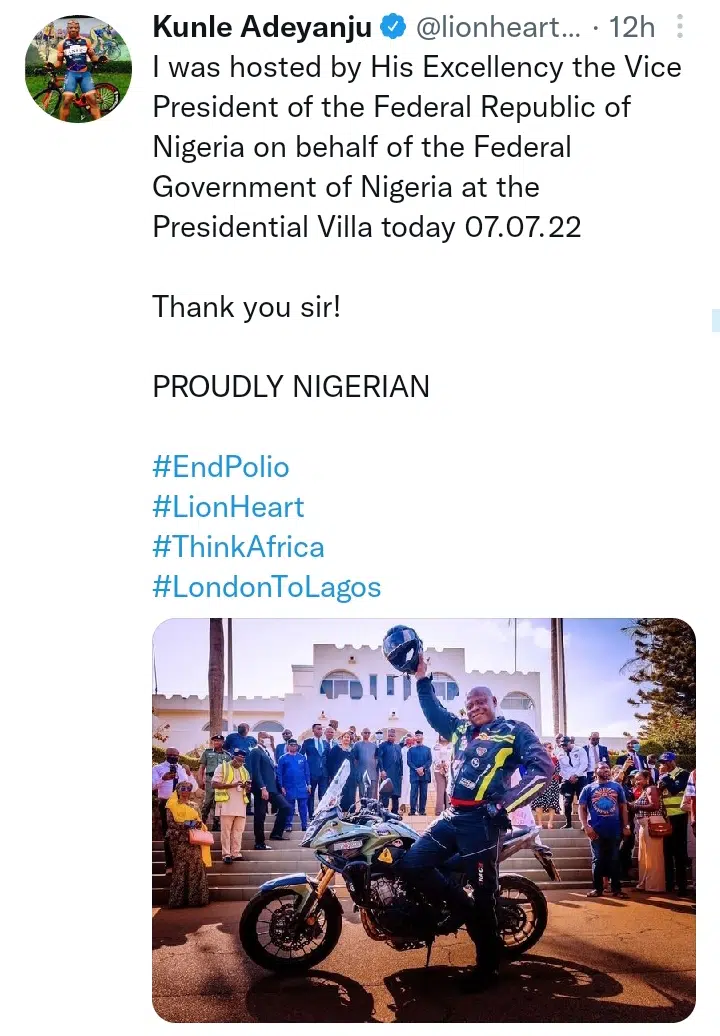Click the raised helmet in the photo
This screenshot has width=720, height=1036.
tap(403, 647)
